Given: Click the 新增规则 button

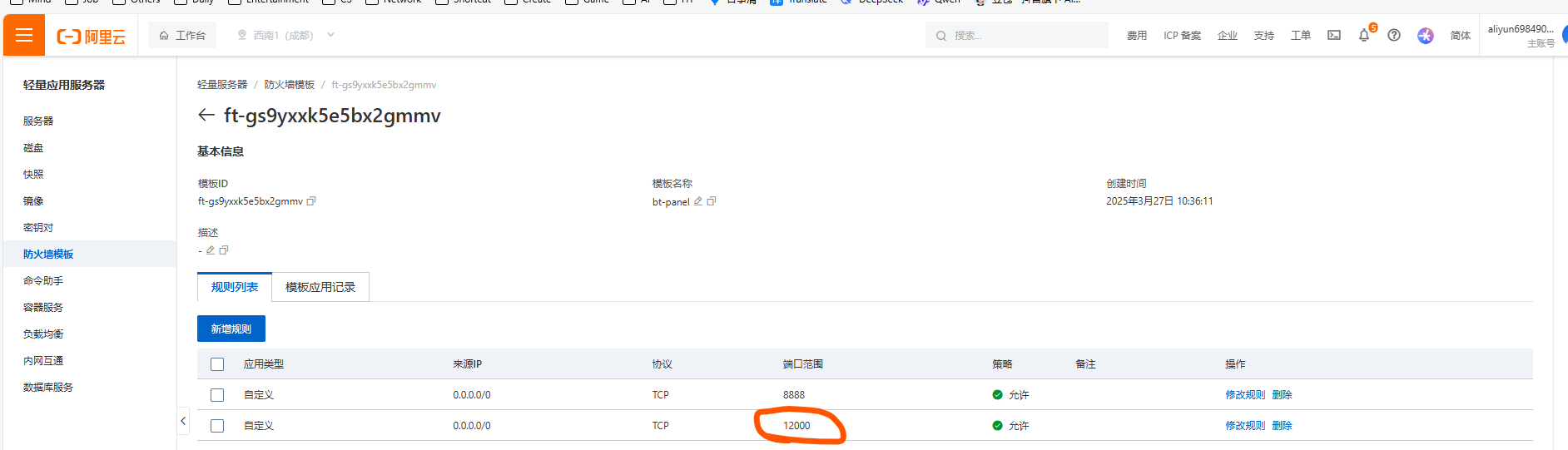Looking at the screenshot, I should pyautogui.click(x=231, y=329).
